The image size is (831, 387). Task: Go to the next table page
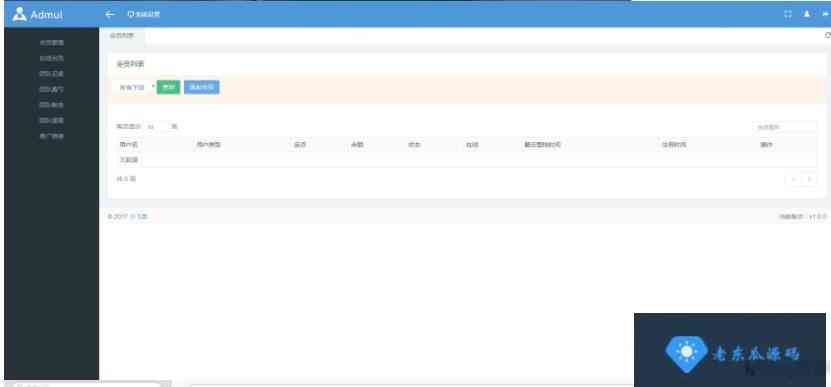coord(809,179)
